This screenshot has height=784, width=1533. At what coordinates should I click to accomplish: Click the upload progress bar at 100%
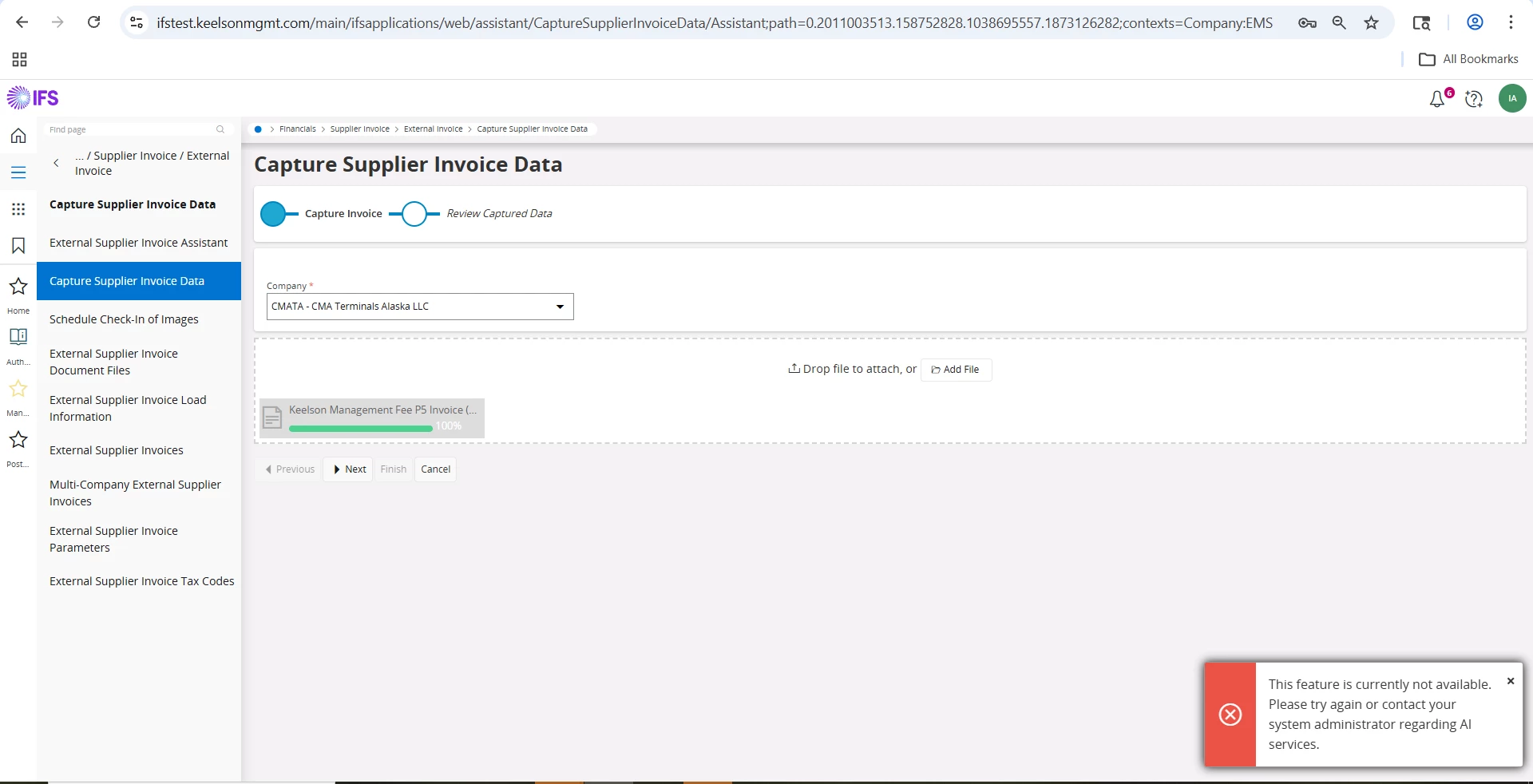[361, 428]
